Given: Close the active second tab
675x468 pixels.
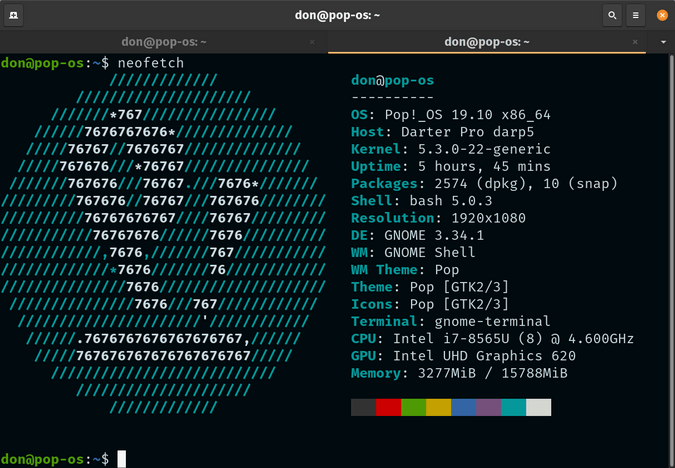Looking at the screenshot, I should [x=640, y=42].
